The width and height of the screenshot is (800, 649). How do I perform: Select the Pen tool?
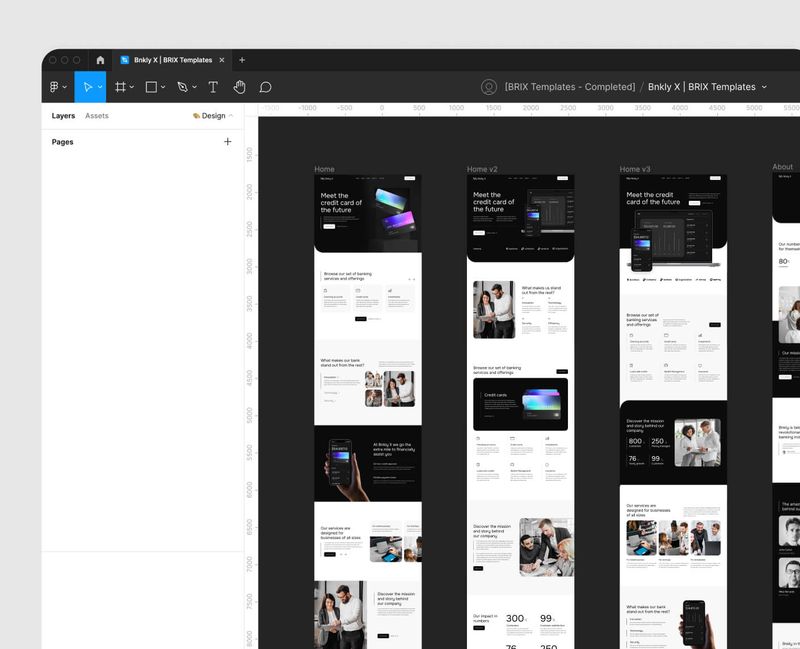pos(183,87)
